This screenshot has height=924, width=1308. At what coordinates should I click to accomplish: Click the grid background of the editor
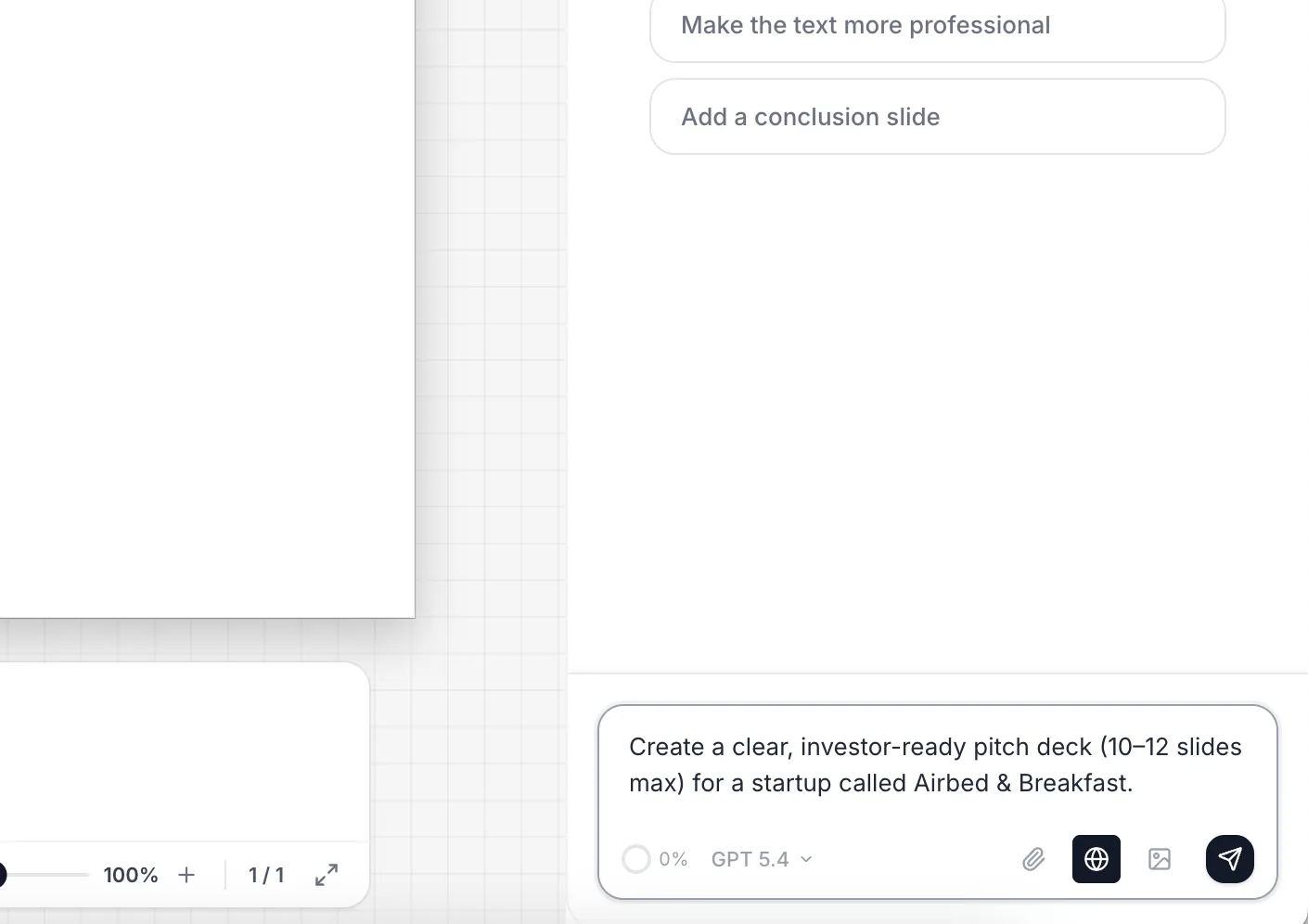[x=492, y=371]
